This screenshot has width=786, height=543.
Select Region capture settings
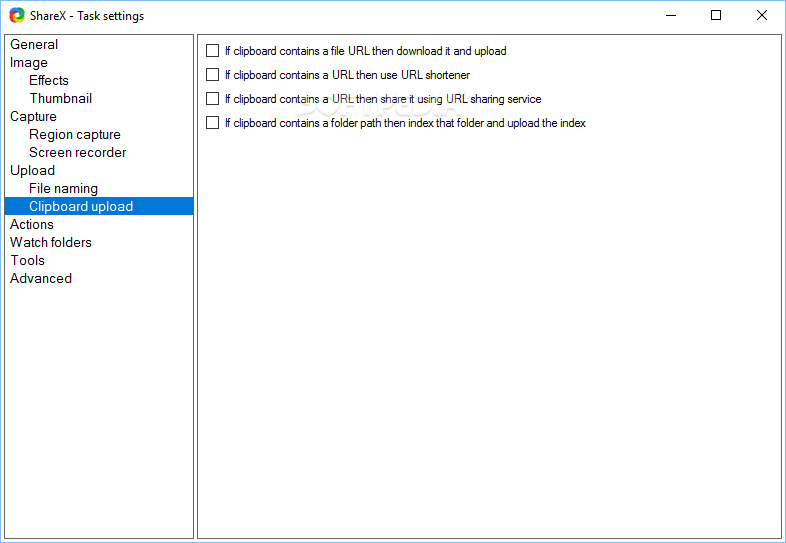tap(75, 134)
